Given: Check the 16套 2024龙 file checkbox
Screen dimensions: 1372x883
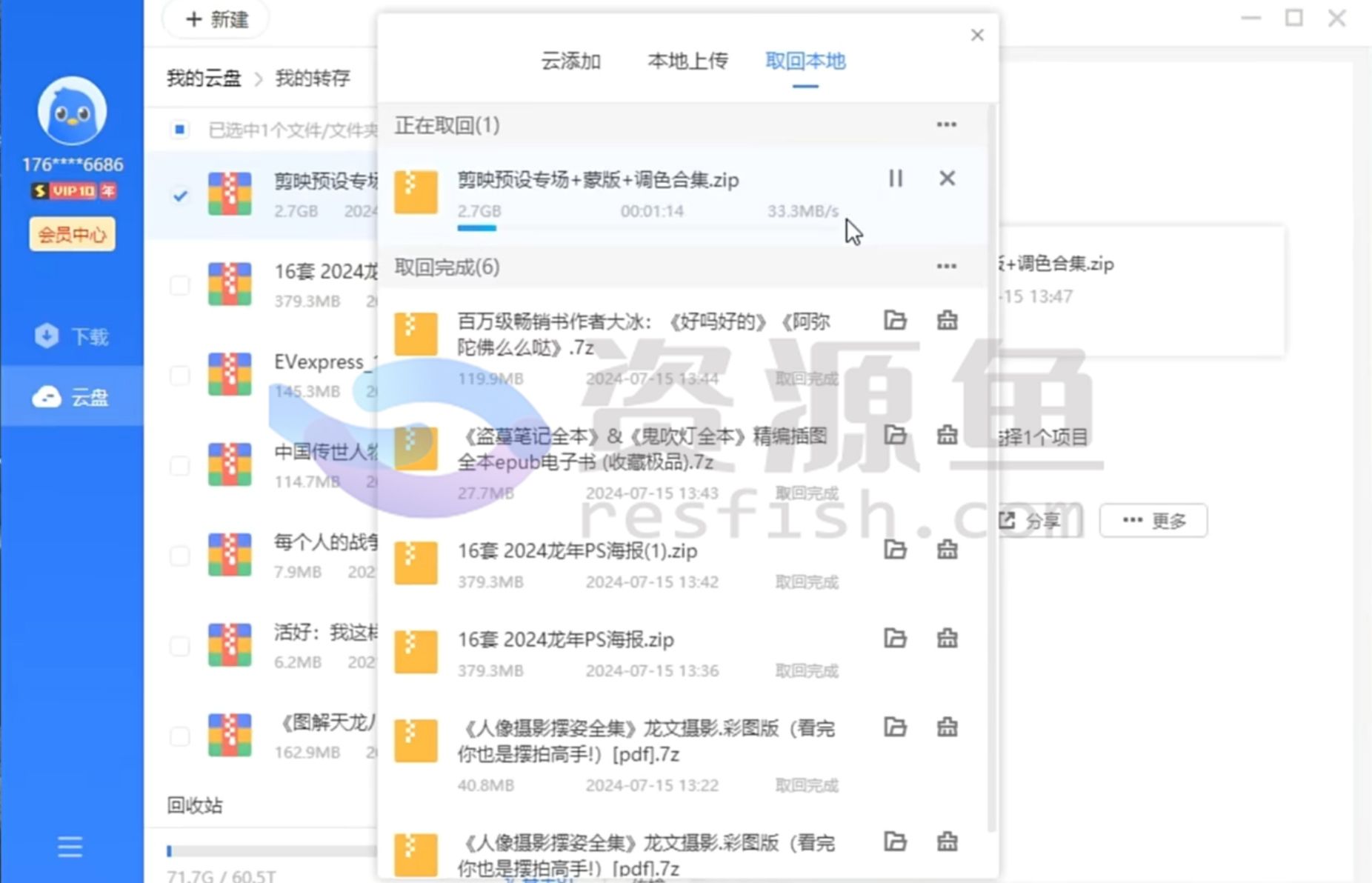Looking at the screenshot, I should click(179, 285).
